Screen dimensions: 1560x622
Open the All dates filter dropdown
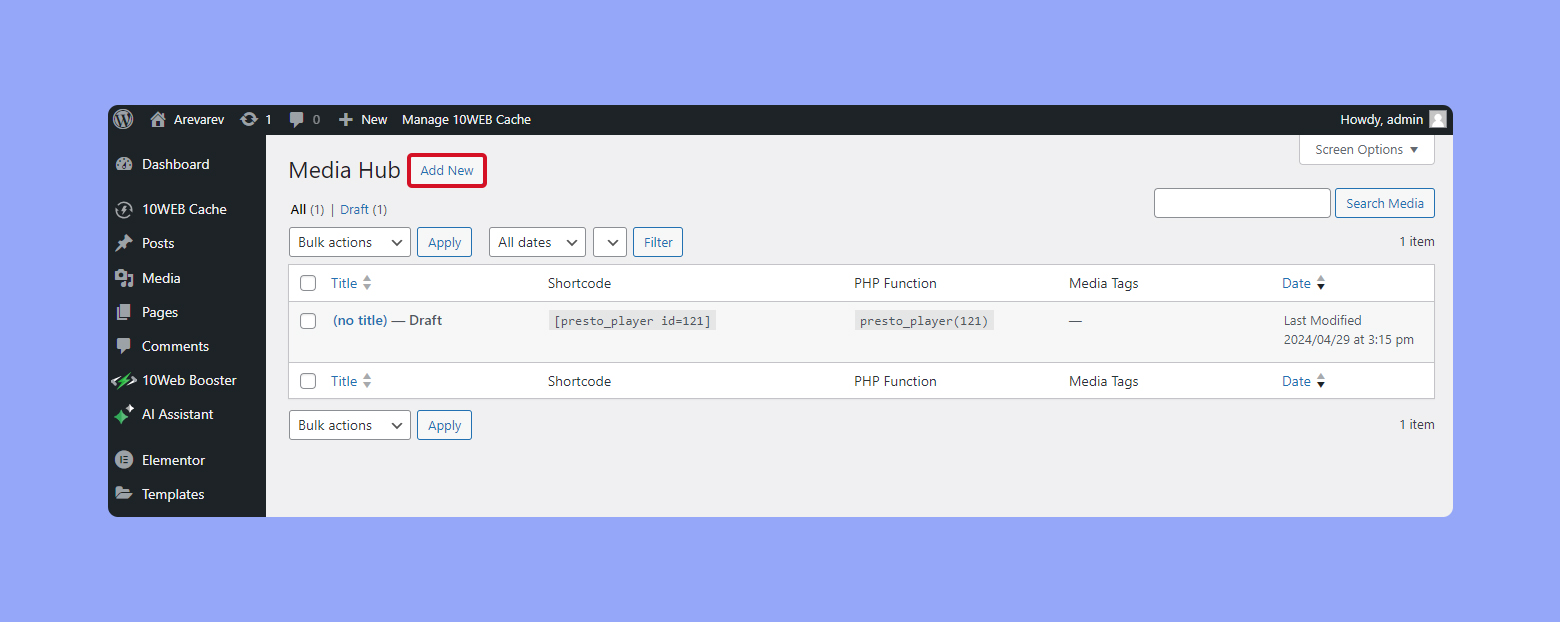point(537,242)
